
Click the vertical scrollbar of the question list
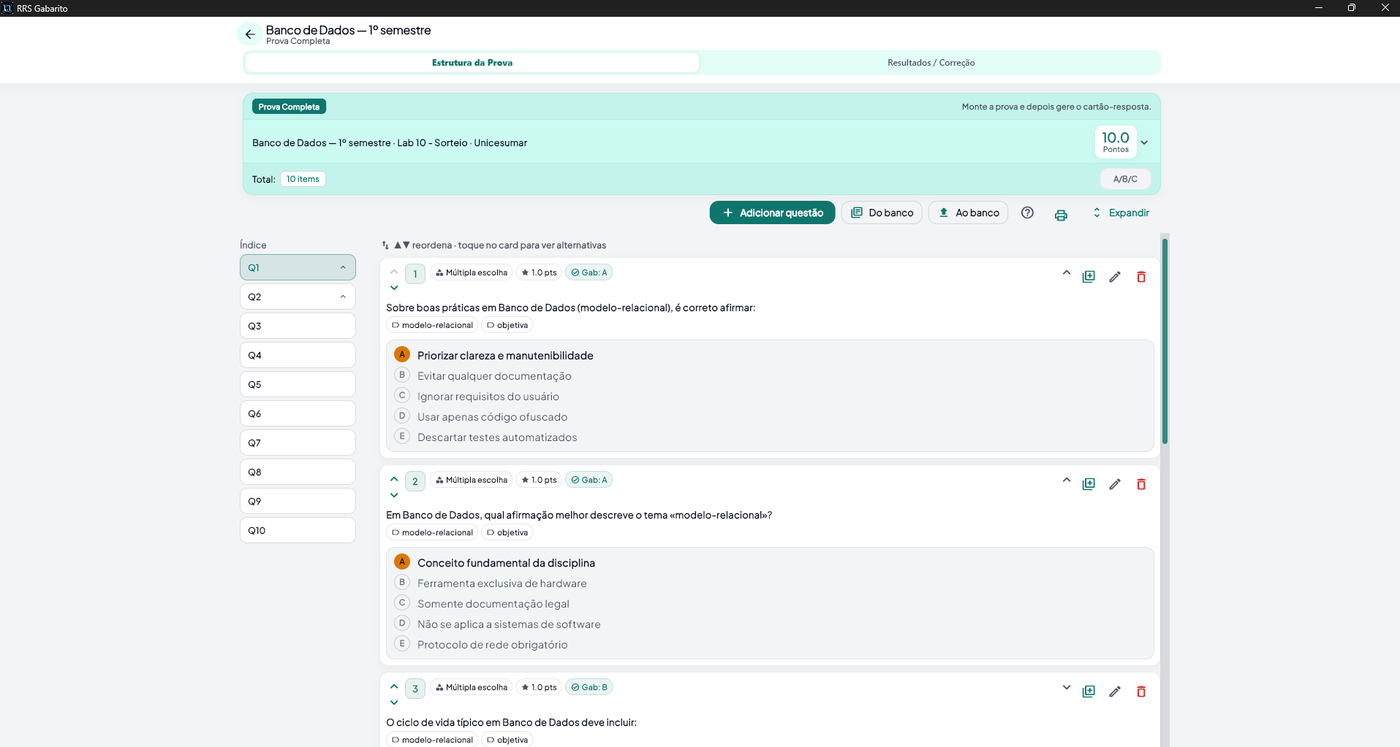click(1165, 340)
